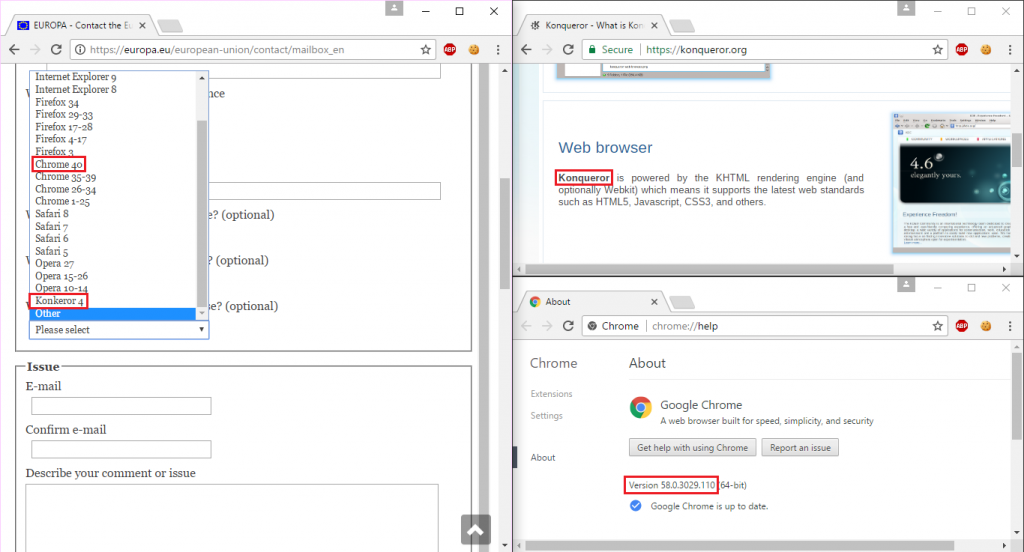Expand the "Please select" combo box
This screenshot has width=1024, height=552.
click(x=118, y=329)
